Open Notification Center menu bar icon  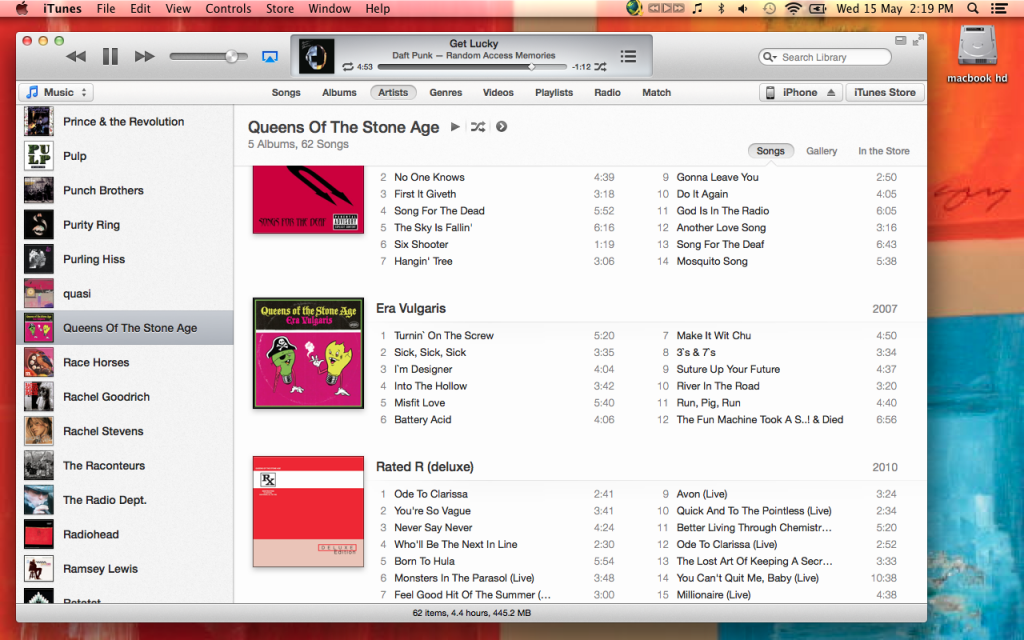pos(999,8)
